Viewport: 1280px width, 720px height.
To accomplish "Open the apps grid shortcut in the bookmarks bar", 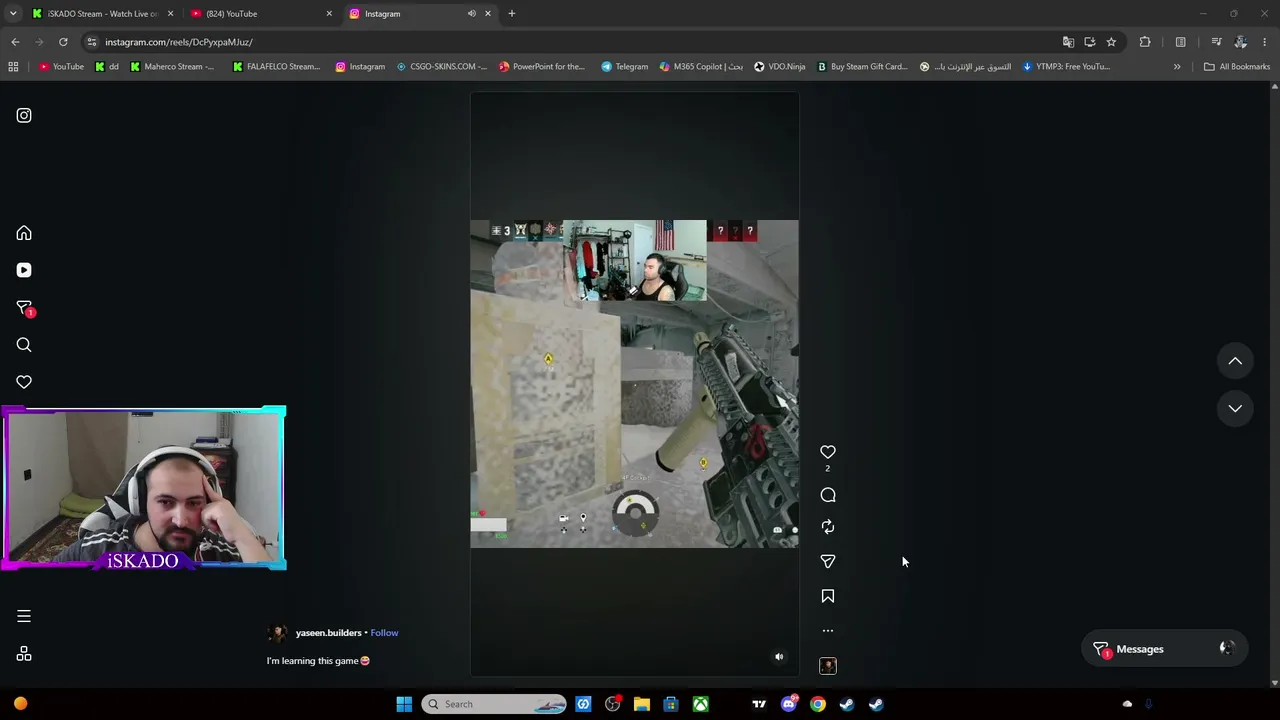I will click(x=13, y=67).
